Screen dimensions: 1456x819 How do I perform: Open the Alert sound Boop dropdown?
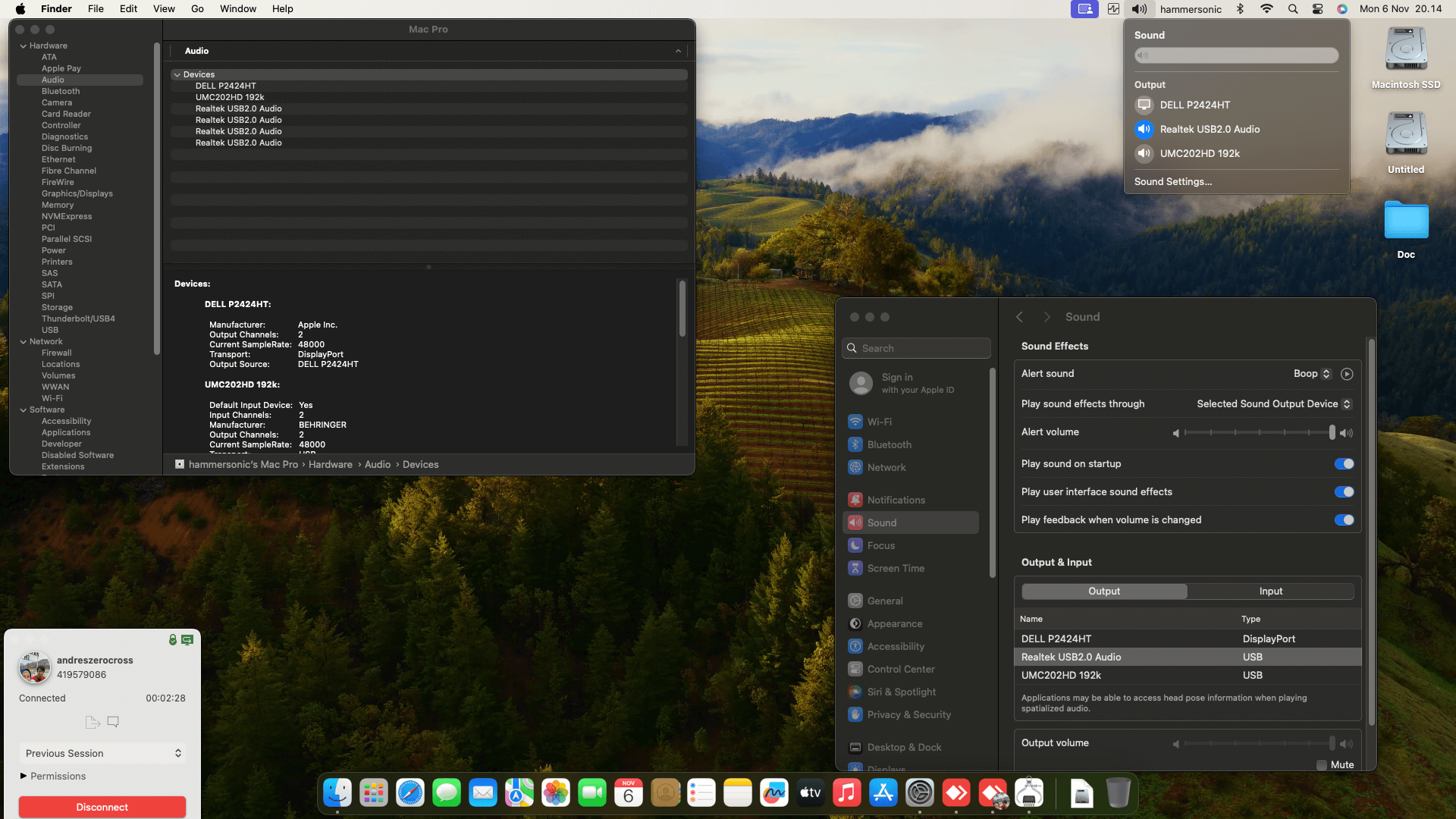click(x=1312, y=374)
